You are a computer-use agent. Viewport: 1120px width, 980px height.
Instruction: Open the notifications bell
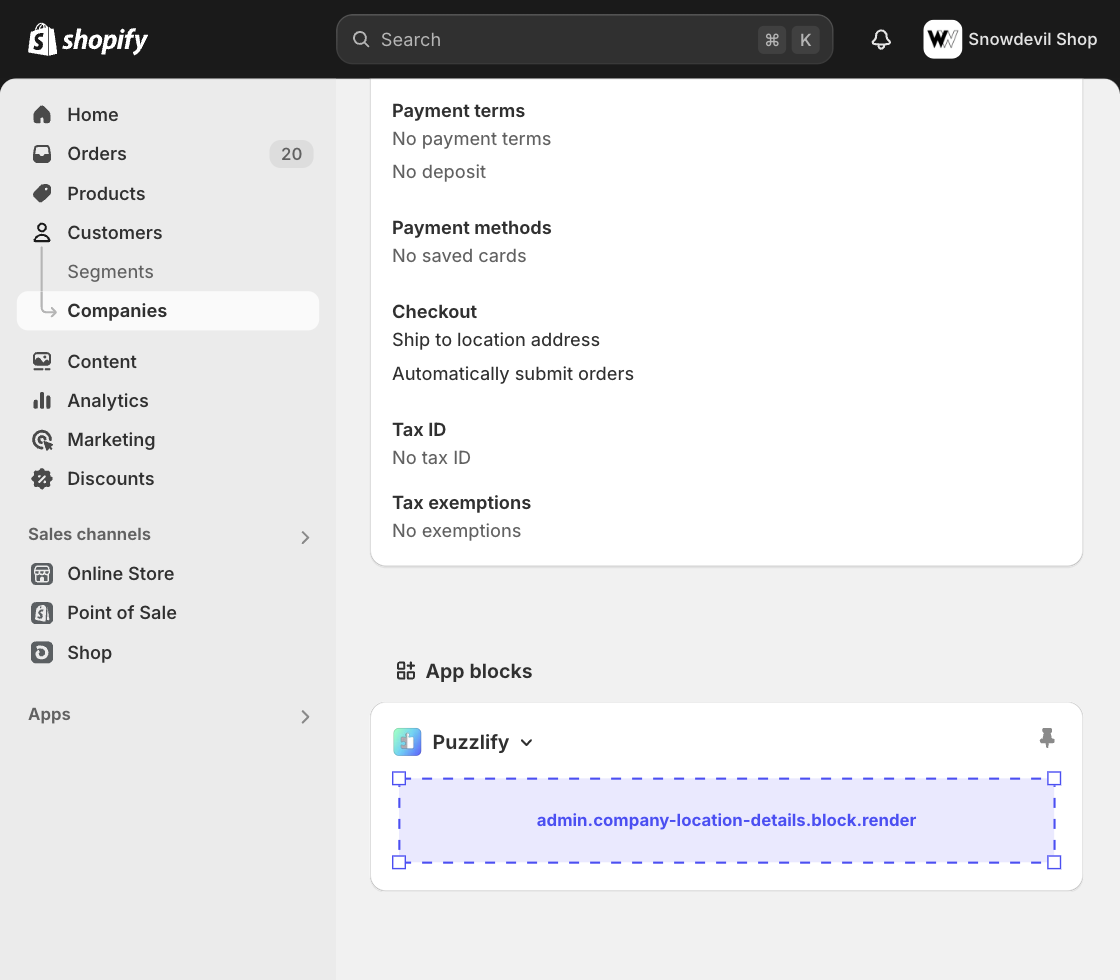tap(881, 40)
